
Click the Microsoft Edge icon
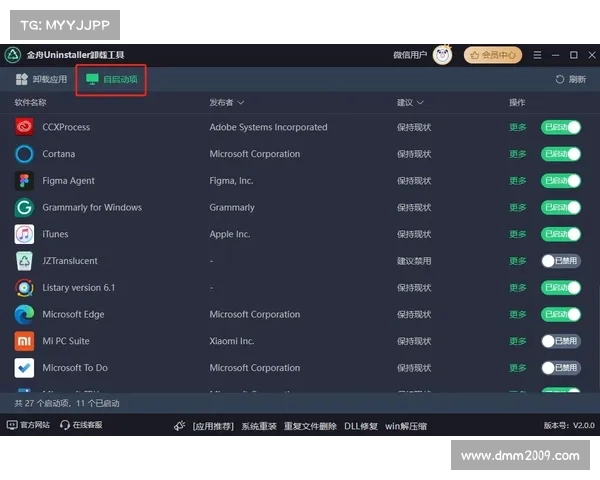[24, 314]
